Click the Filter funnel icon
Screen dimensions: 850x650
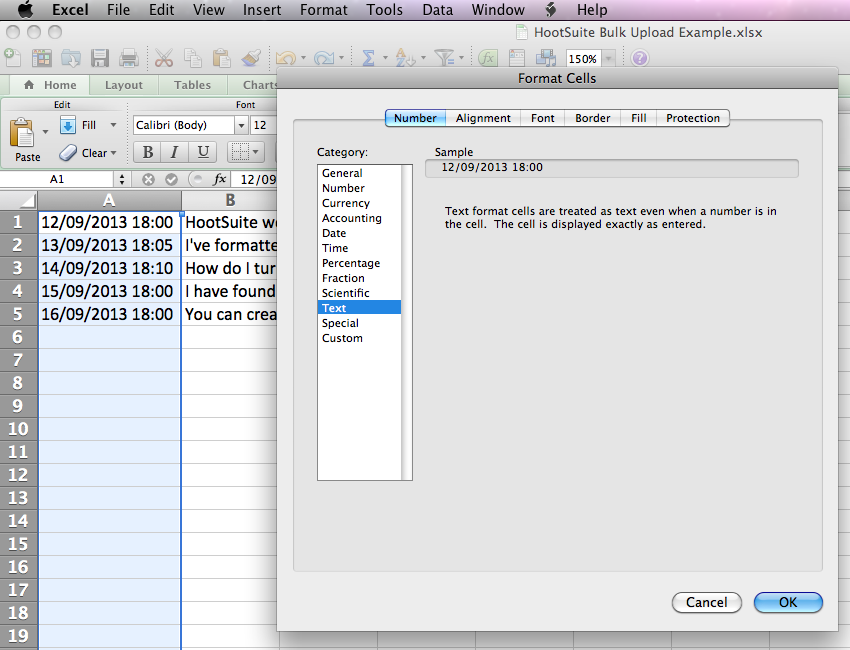445,57
